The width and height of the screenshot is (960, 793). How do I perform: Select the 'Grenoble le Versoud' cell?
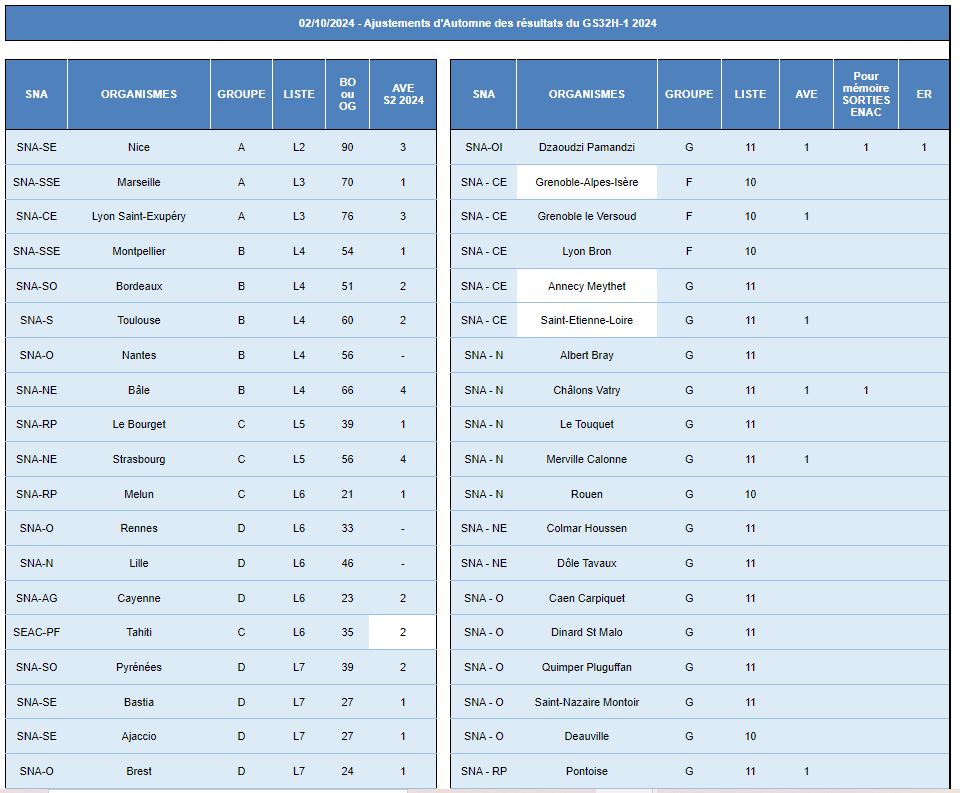tap(587, 216)
